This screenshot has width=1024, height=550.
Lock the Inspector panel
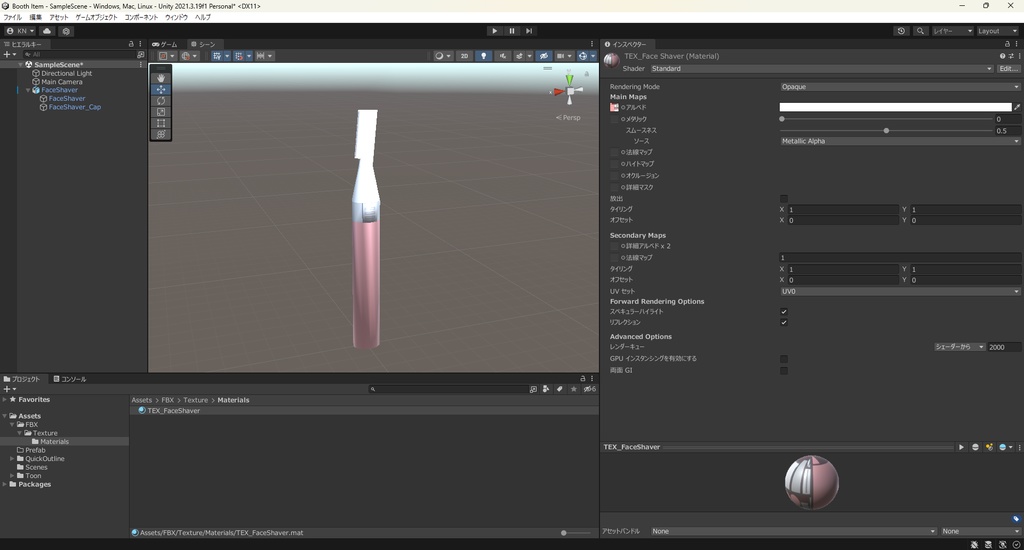coord(1007,44)
